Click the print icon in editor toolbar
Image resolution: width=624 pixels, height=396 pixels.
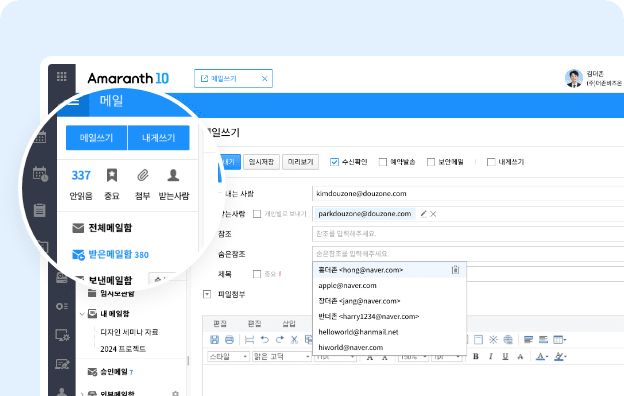click(229, 339)
